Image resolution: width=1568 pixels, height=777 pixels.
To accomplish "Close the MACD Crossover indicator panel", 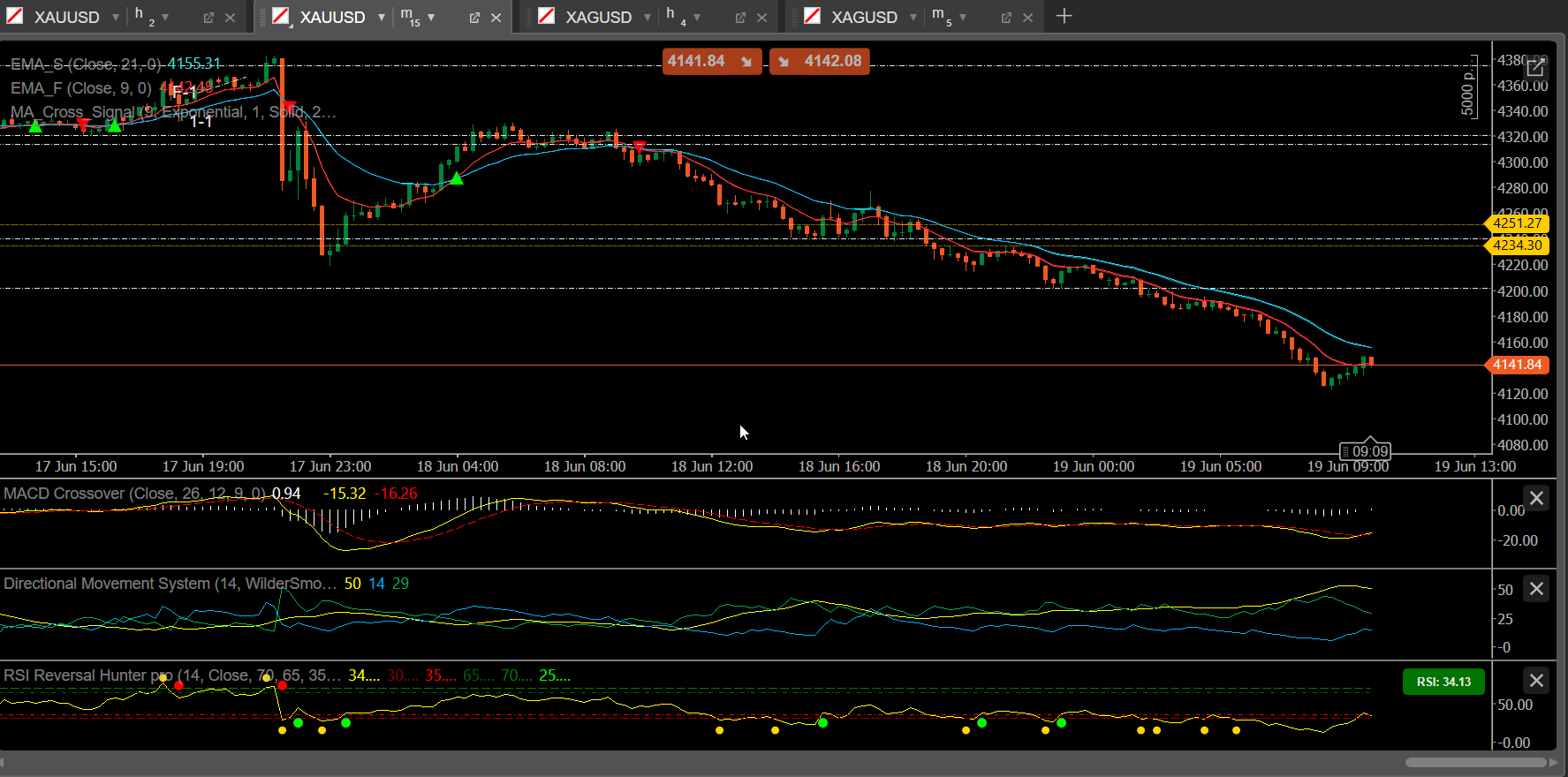I will point(1537,498).
